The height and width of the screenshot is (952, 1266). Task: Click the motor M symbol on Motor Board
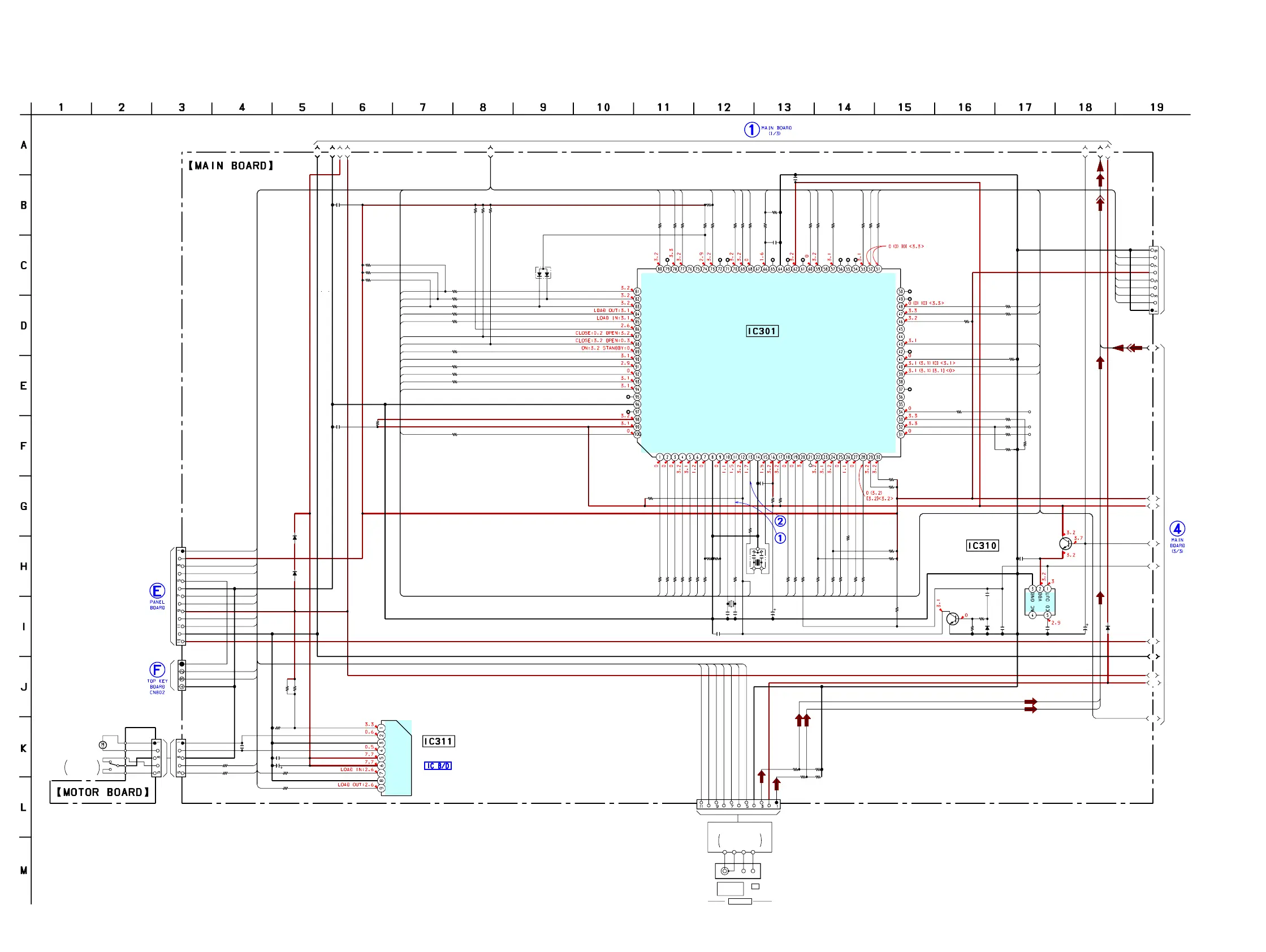(103, 745)
